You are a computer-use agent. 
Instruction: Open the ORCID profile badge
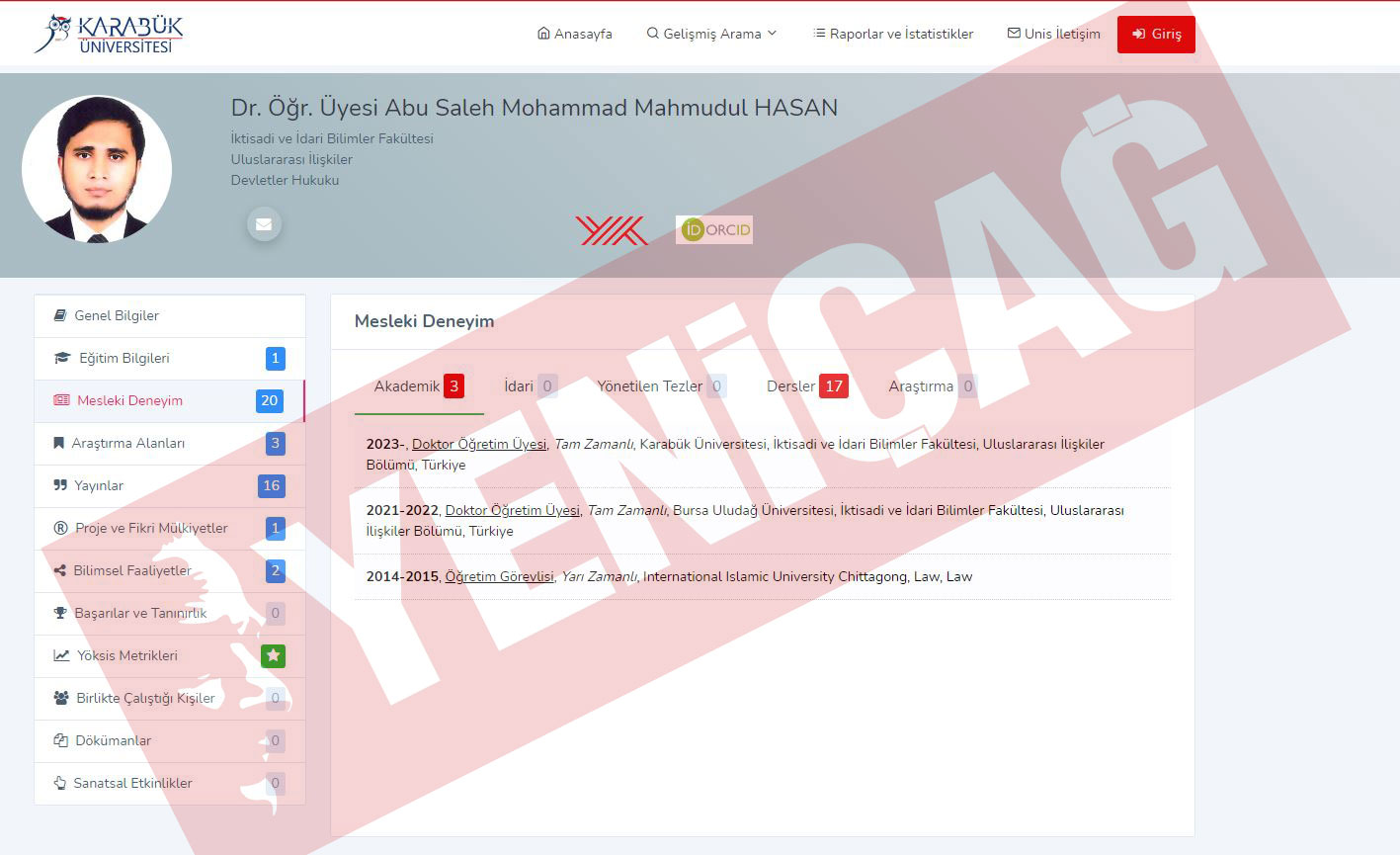714,230
